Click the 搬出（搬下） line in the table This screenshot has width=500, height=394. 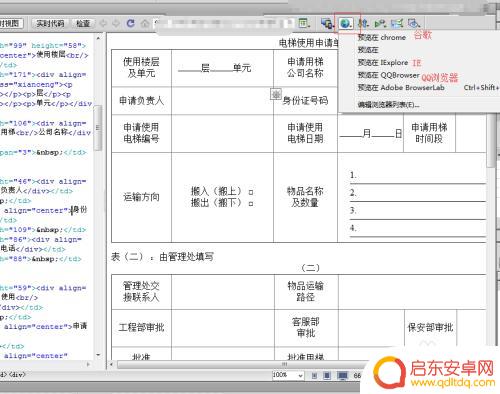click(222, 203)
